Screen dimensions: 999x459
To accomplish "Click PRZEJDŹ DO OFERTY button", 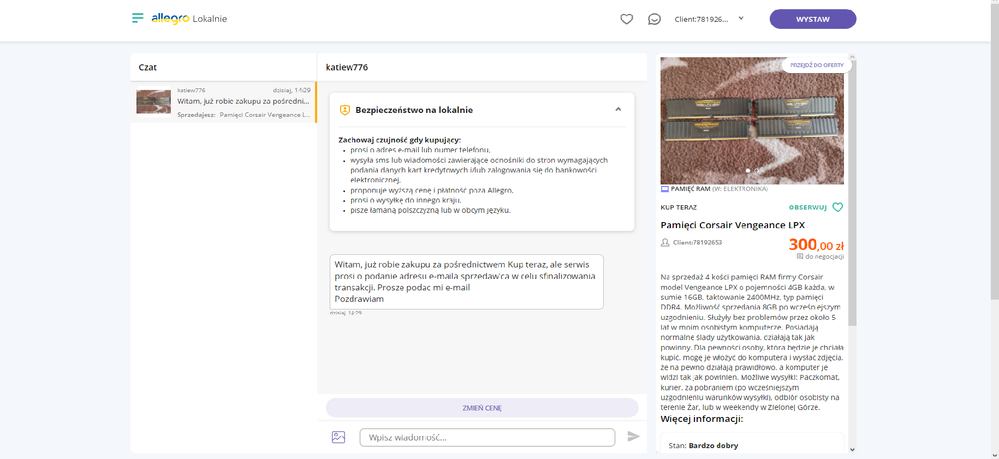I will coord(817,65).
